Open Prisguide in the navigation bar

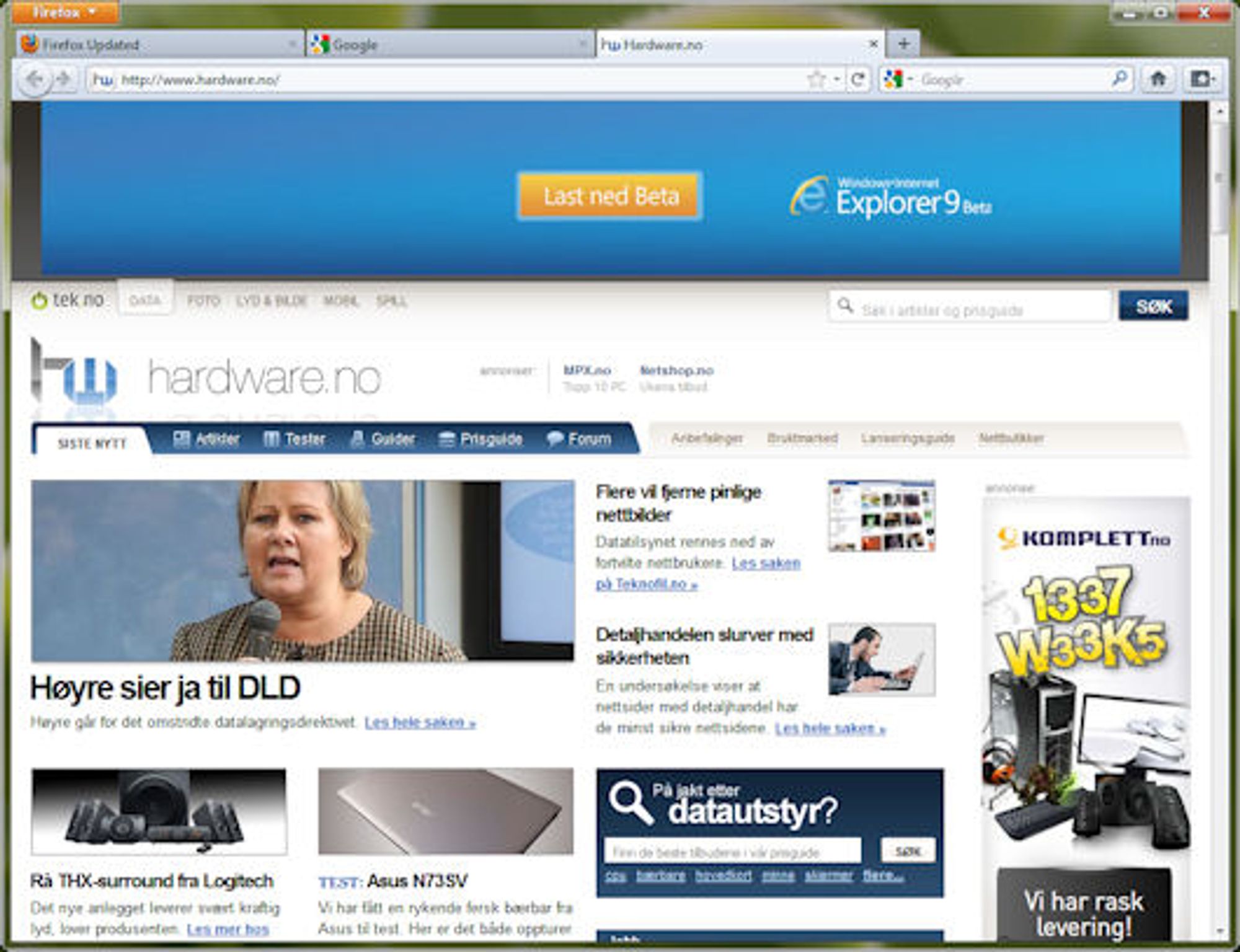(x=480, y=439)
